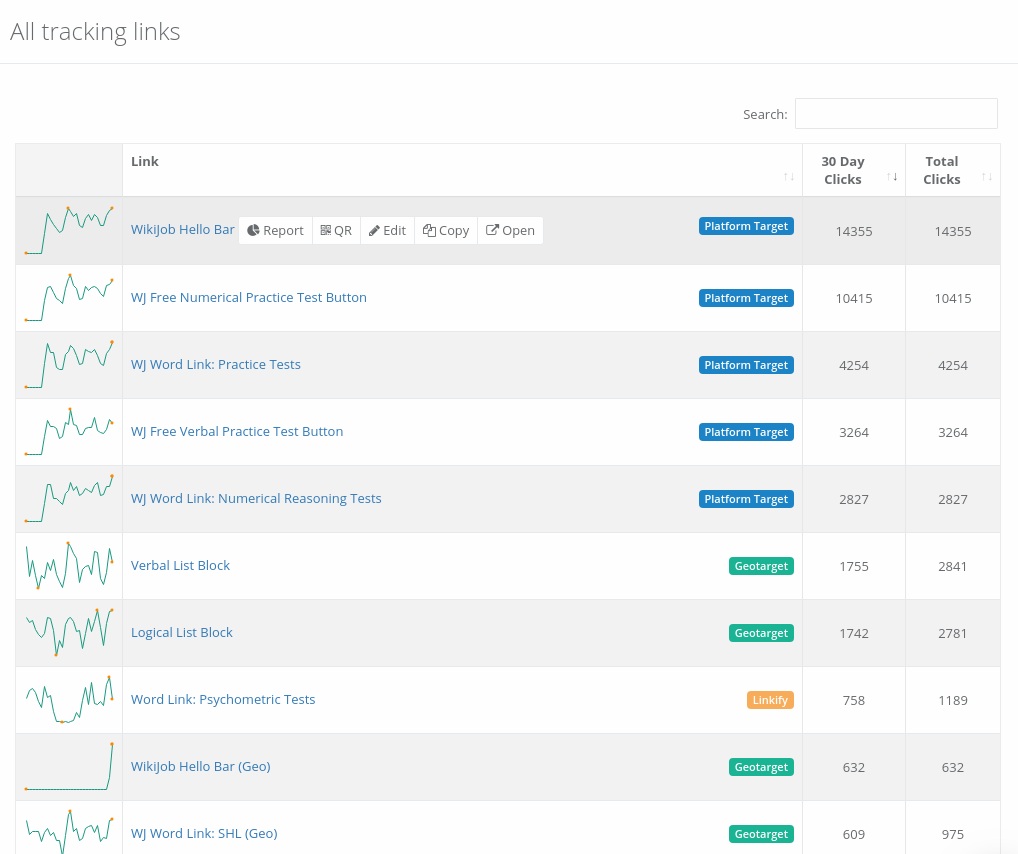Click the All tracking links heading
This screenshot has width=1018, height=854.
[x=95, y=32]
